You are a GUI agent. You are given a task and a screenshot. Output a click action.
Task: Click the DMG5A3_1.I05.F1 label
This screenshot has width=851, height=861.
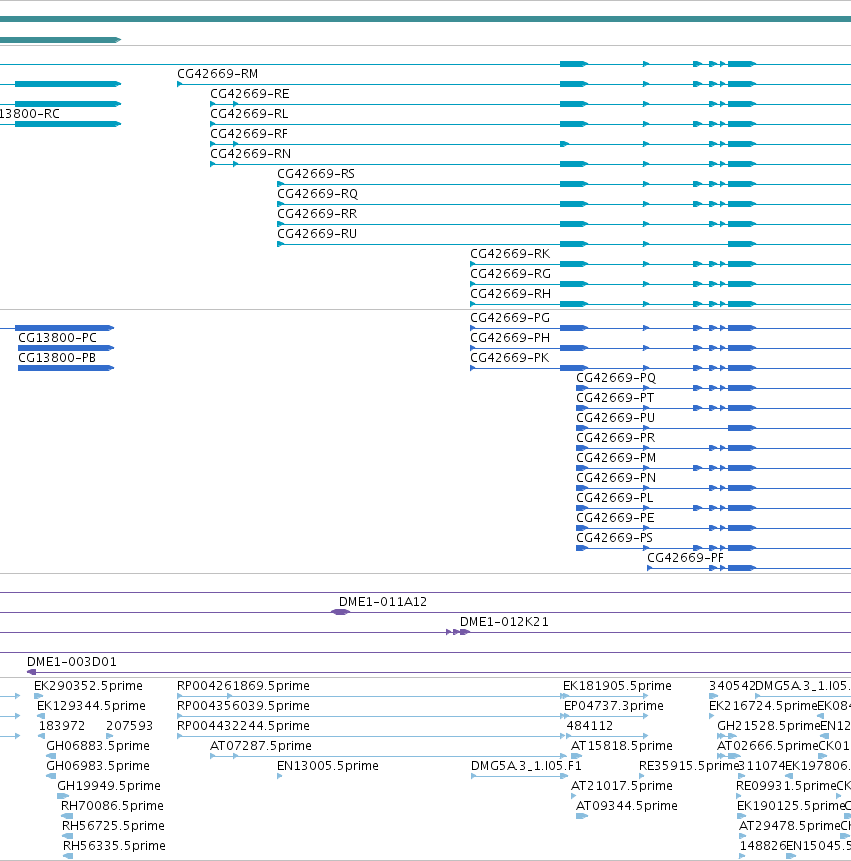coord(526,766)
